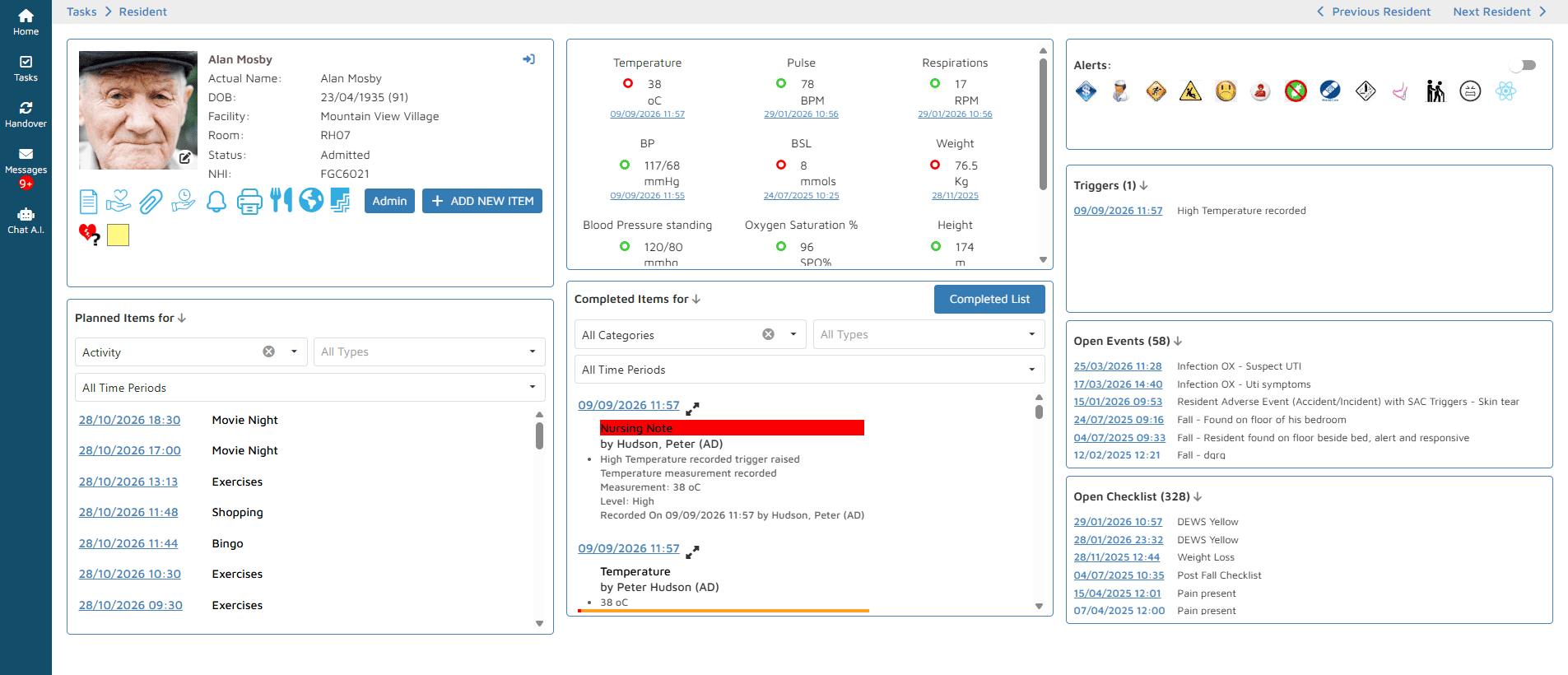The height and width of the screenshot is (675, 1568).
Task: Click the paperclip attachments icon
Action: click(x=151, y=201)
